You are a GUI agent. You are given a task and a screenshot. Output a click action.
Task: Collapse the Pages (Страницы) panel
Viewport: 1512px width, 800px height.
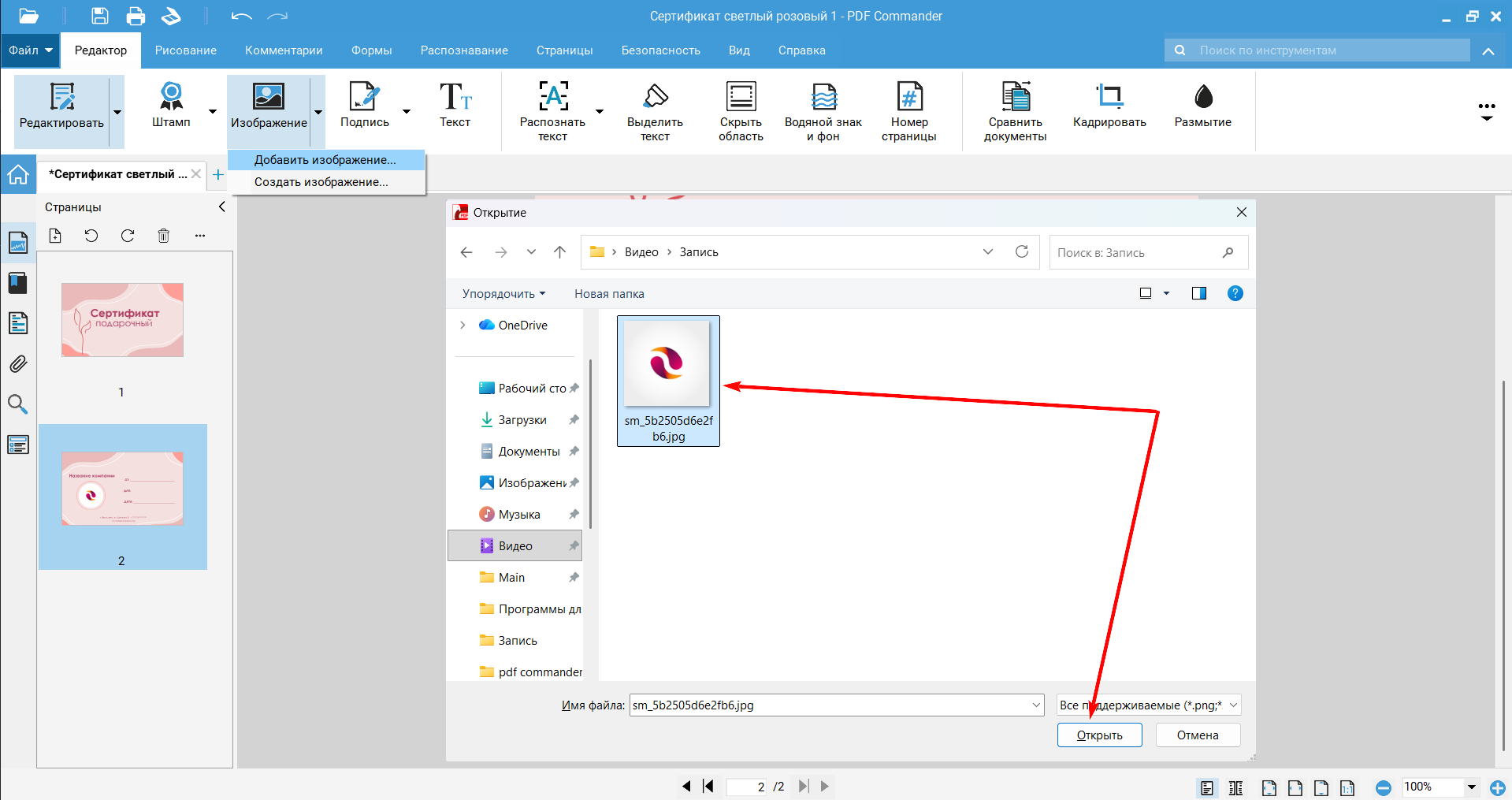(221, 207)
